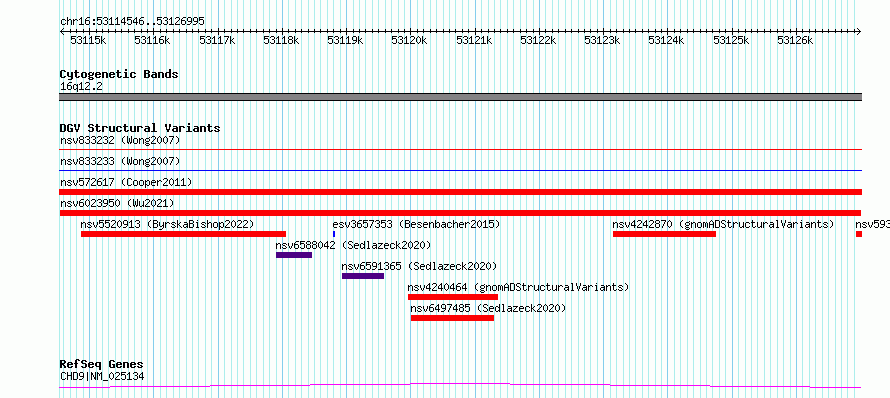Open nsv4242870 (gnomADStructuralVariants) label
890x398 pixels.
[723, 224]
